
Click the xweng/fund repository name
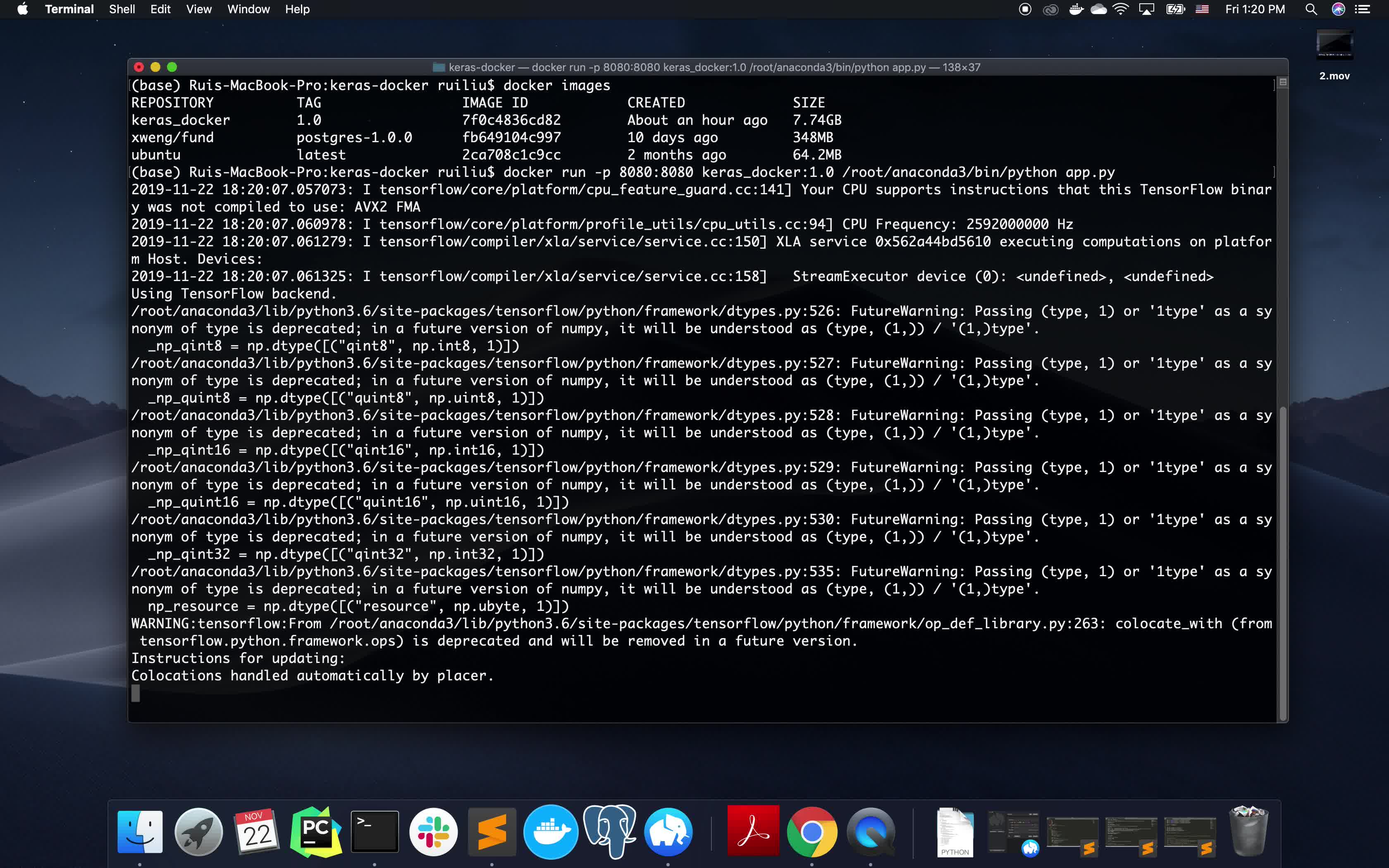172,137
